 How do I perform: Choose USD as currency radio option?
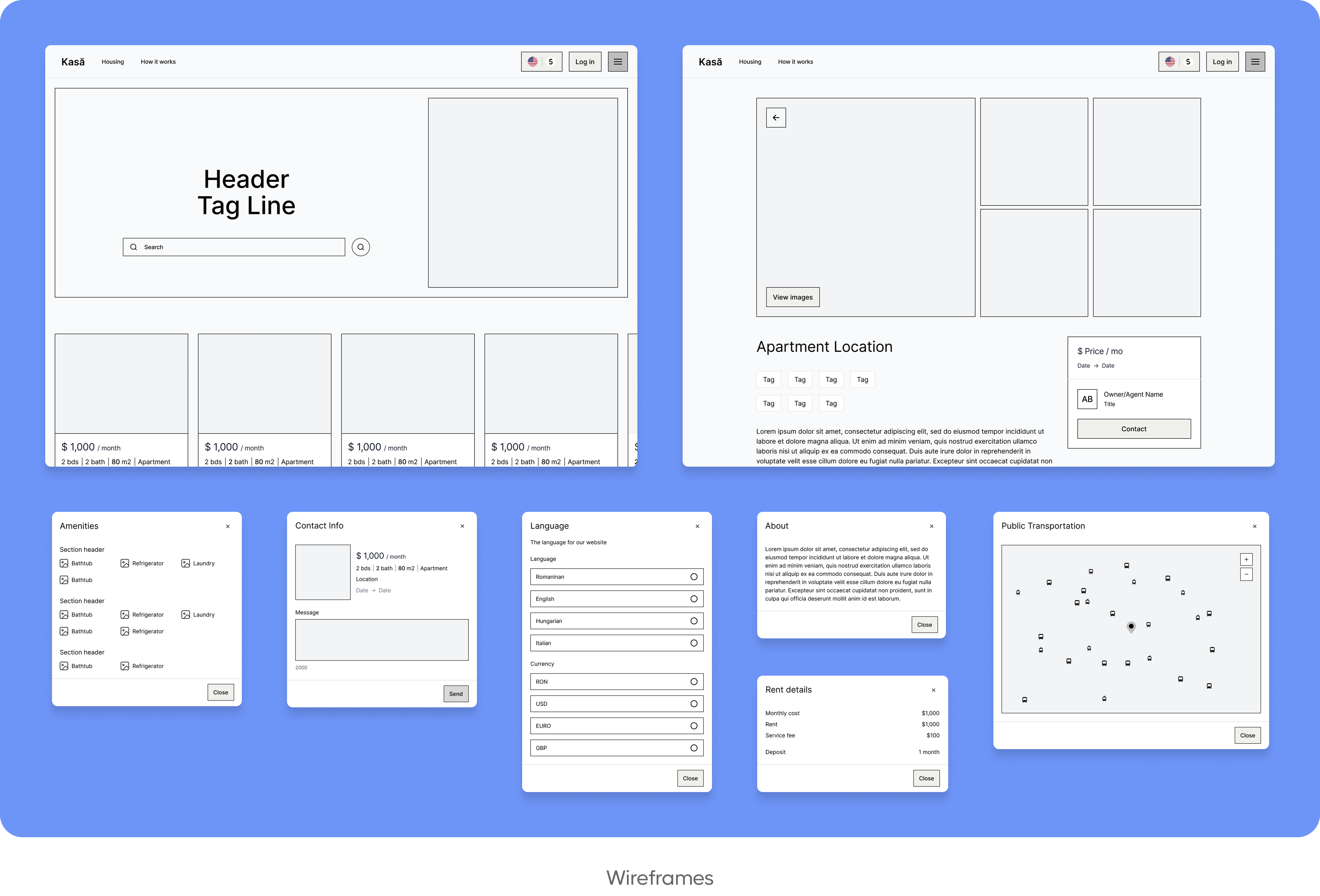tap(694, 704)
